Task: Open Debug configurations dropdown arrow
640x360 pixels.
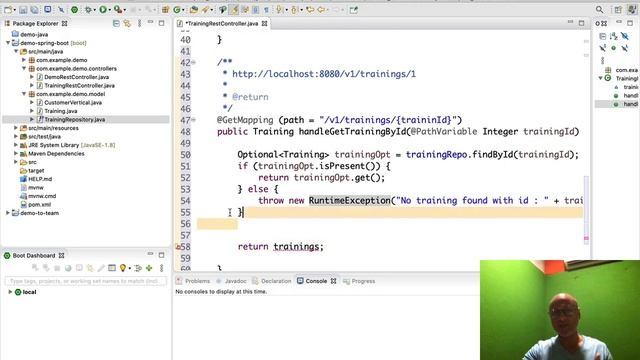Action: pos(95,10)
